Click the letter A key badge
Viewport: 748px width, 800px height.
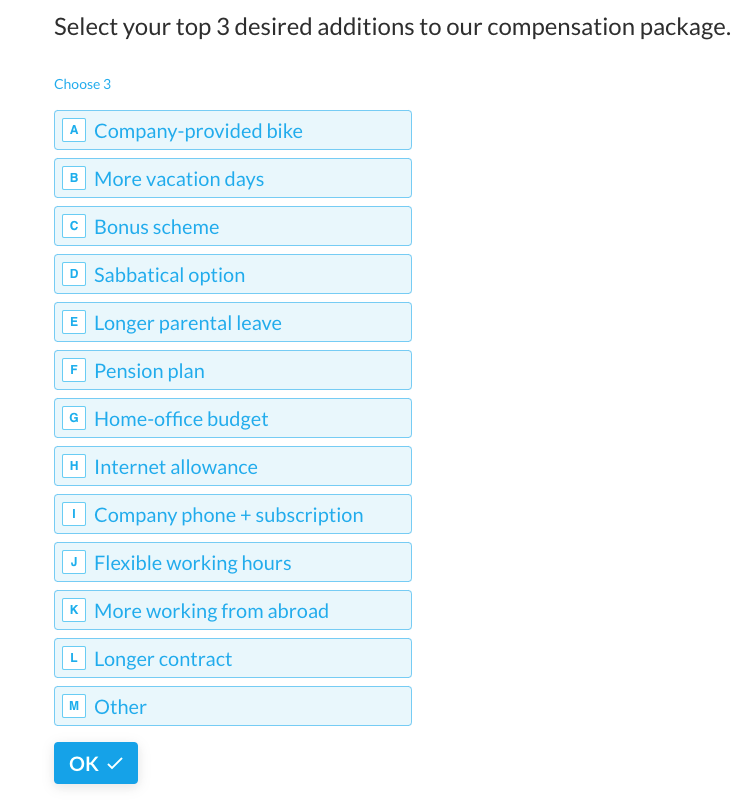[x=74, y=130]
